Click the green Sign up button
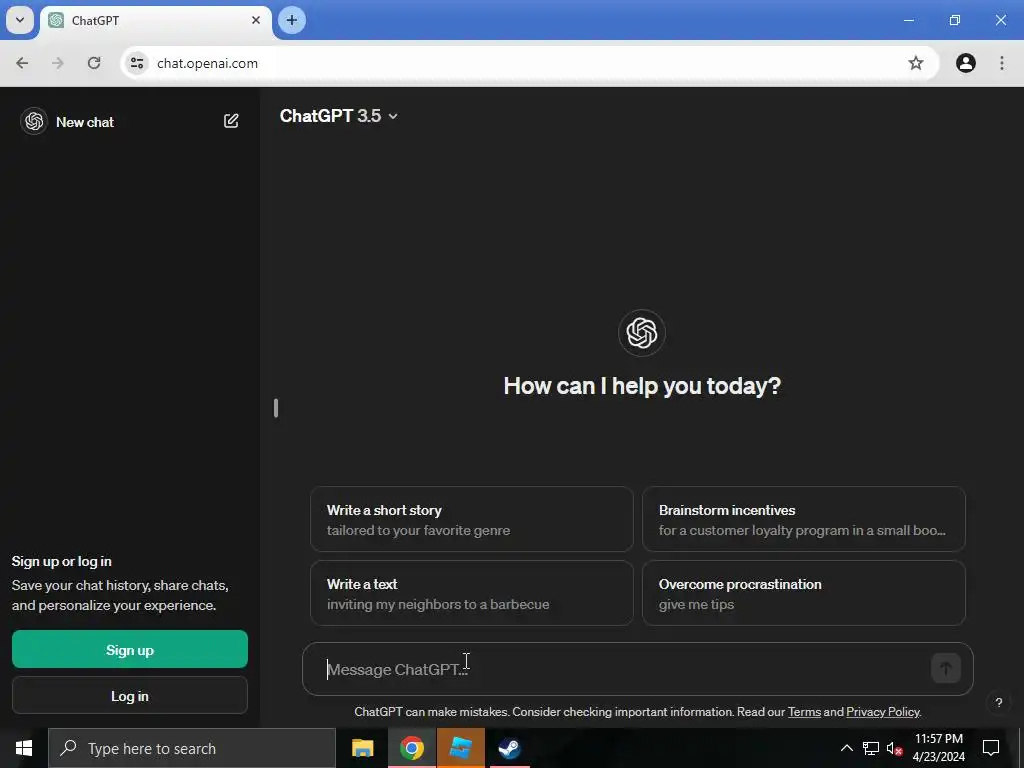Image resolution: width=1024 pixels, height=768 pixels. tap(130, 649)
